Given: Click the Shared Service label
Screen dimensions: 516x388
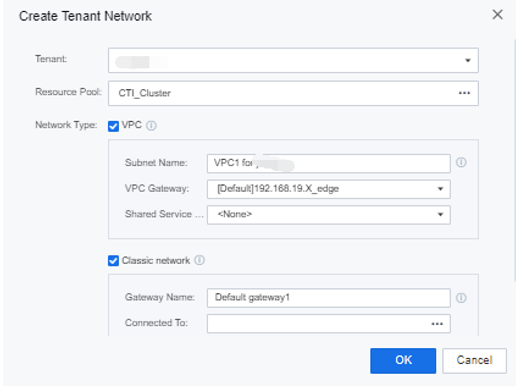Looking at the screenshot, I should [x=164, y=214].
